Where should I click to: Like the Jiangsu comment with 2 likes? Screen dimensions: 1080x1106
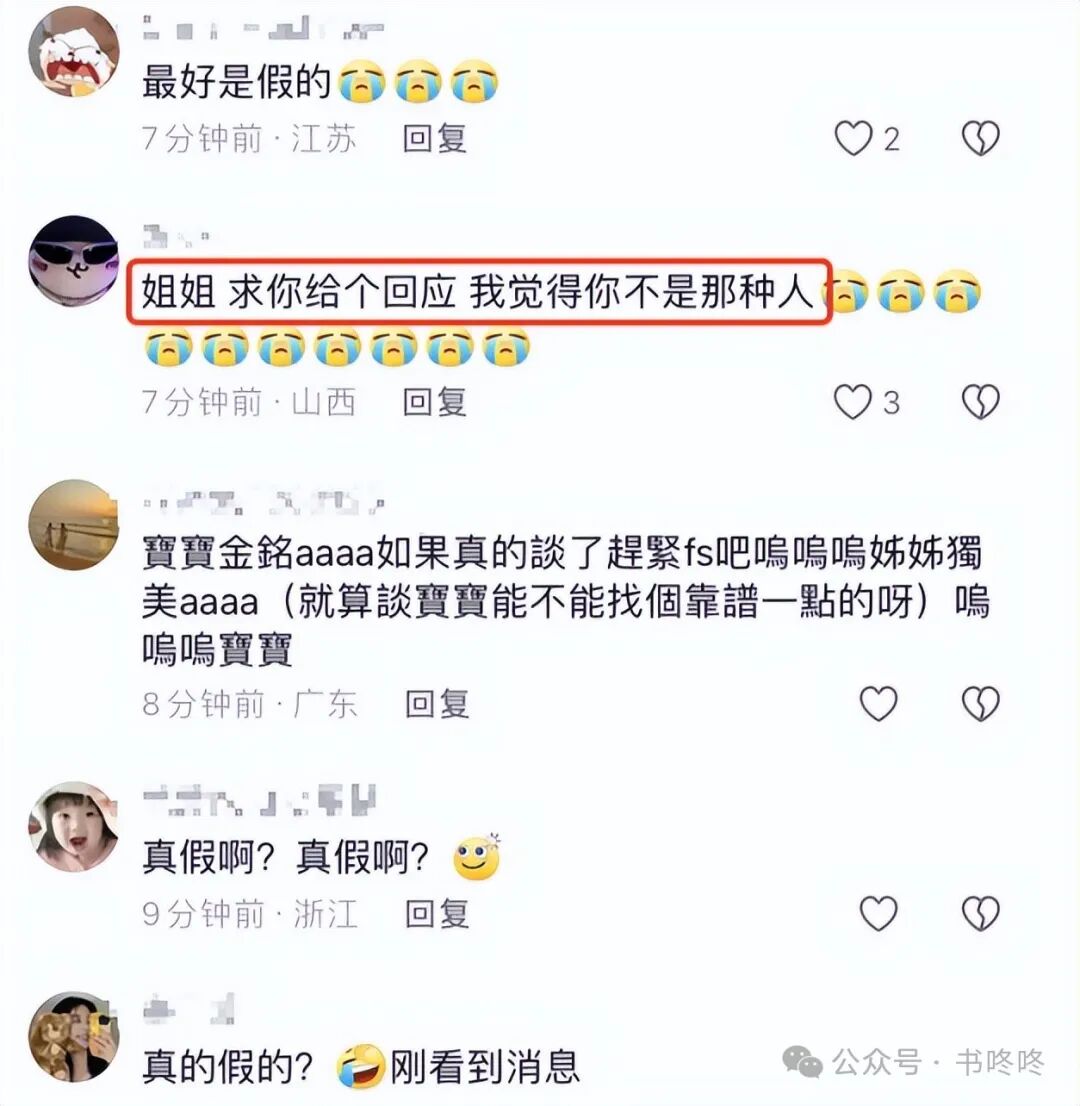click(x=854, y=138)
